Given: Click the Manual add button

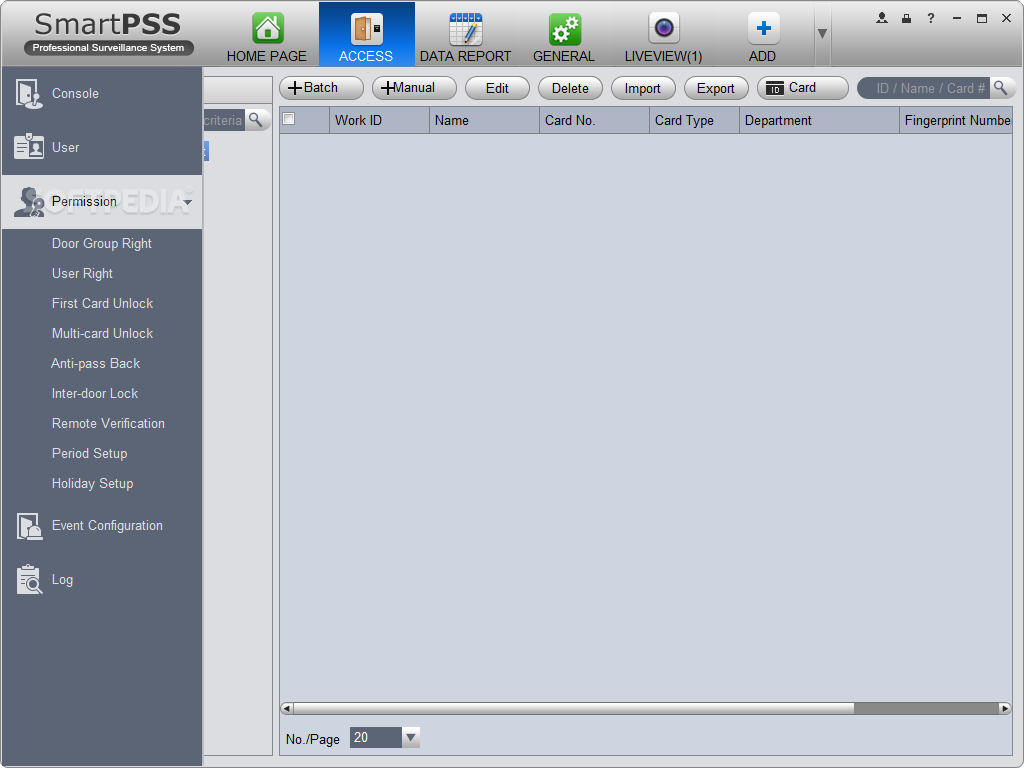Looking at the screenshot, I should [x=414, y=88].
